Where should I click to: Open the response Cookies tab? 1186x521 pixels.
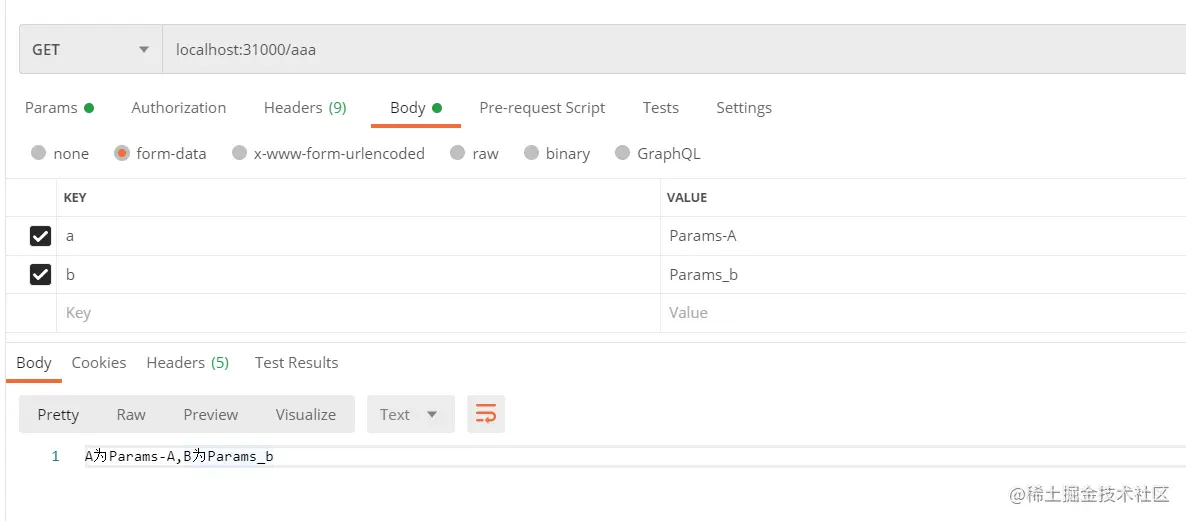tap(99, 363)
